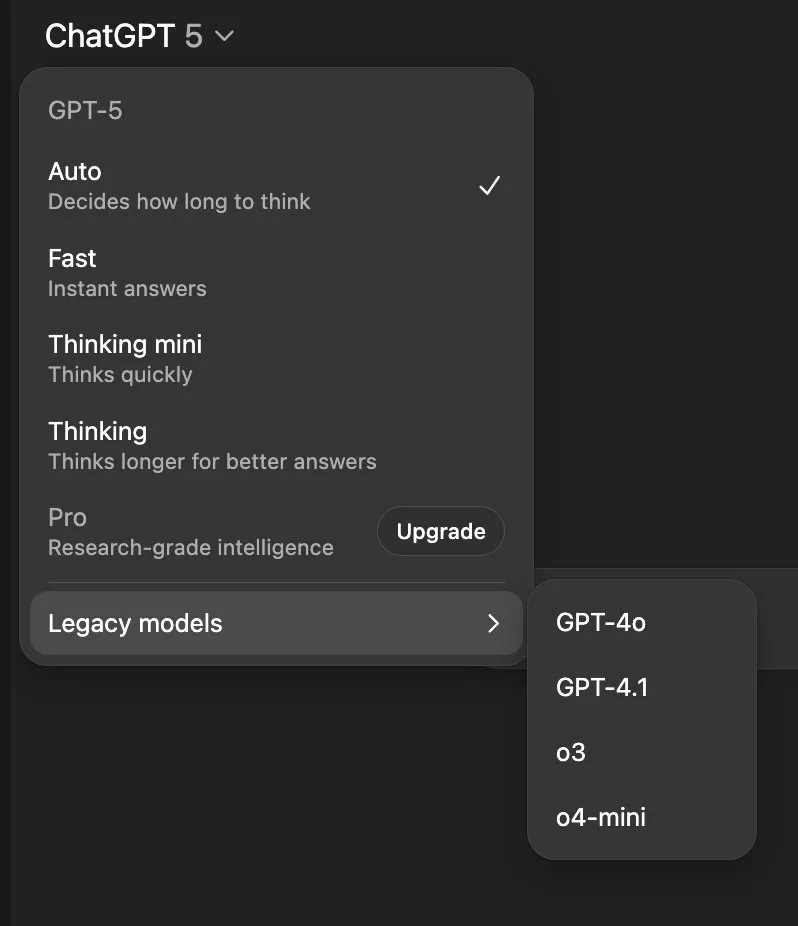
Task: Click the chevron beside ChatGPT 5
Action: pos(224,37)
